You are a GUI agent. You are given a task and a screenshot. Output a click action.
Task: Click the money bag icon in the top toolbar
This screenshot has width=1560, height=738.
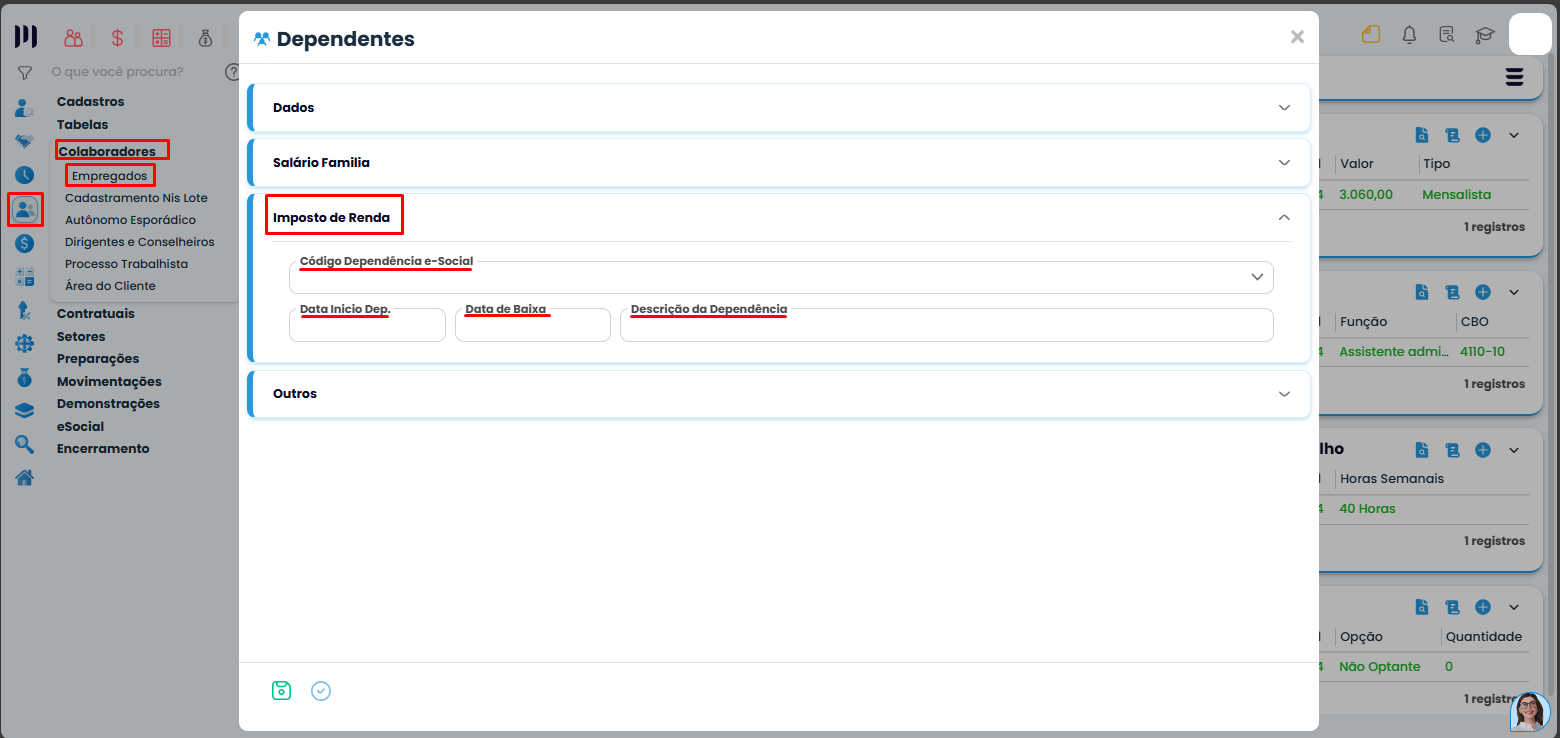pos(205,38)
